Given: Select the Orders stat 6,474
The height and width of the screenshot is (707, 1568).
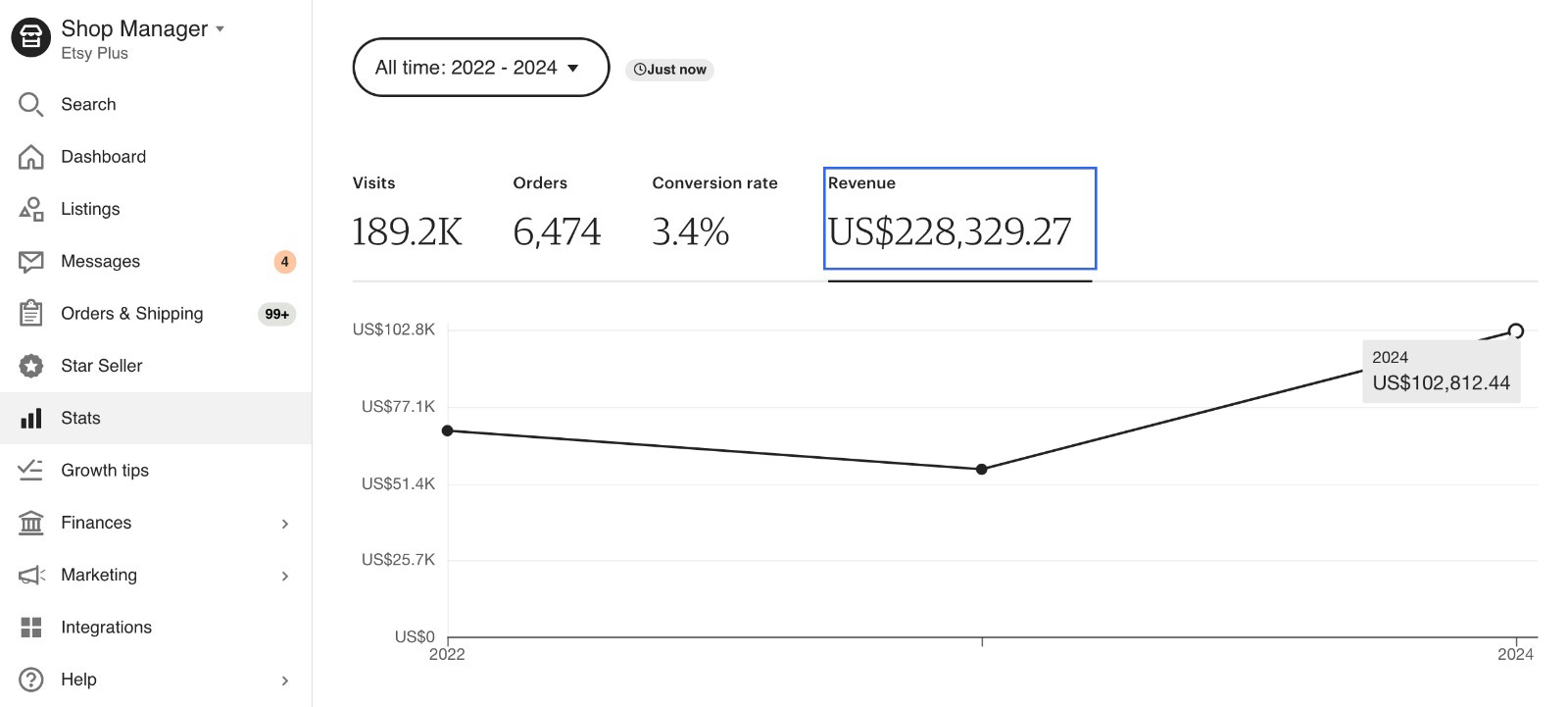Looking at the screenshot, I should point(557,213).
